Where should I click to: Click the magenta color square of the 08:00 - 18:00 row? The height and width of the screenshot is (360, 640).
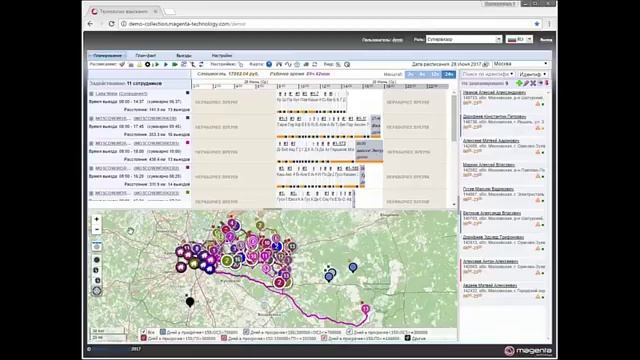pyautogui.click(x=187, y=142)
